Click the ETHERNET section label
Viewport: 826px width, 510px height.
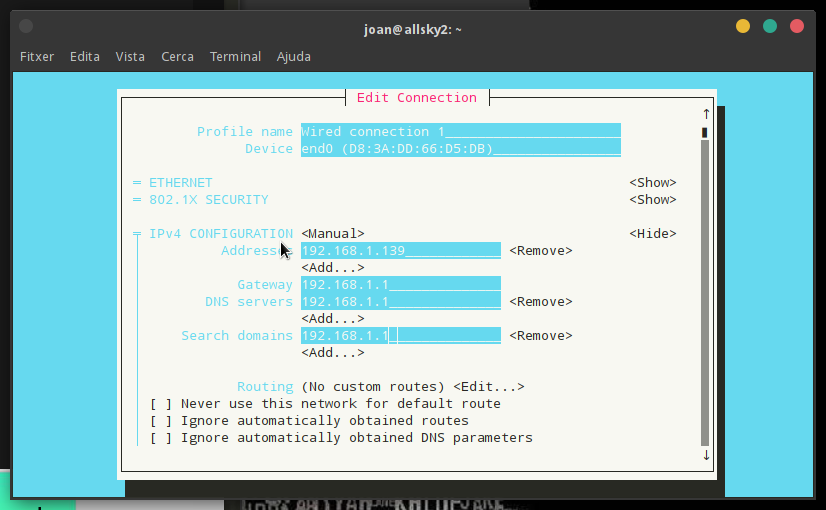click(181, 183)
